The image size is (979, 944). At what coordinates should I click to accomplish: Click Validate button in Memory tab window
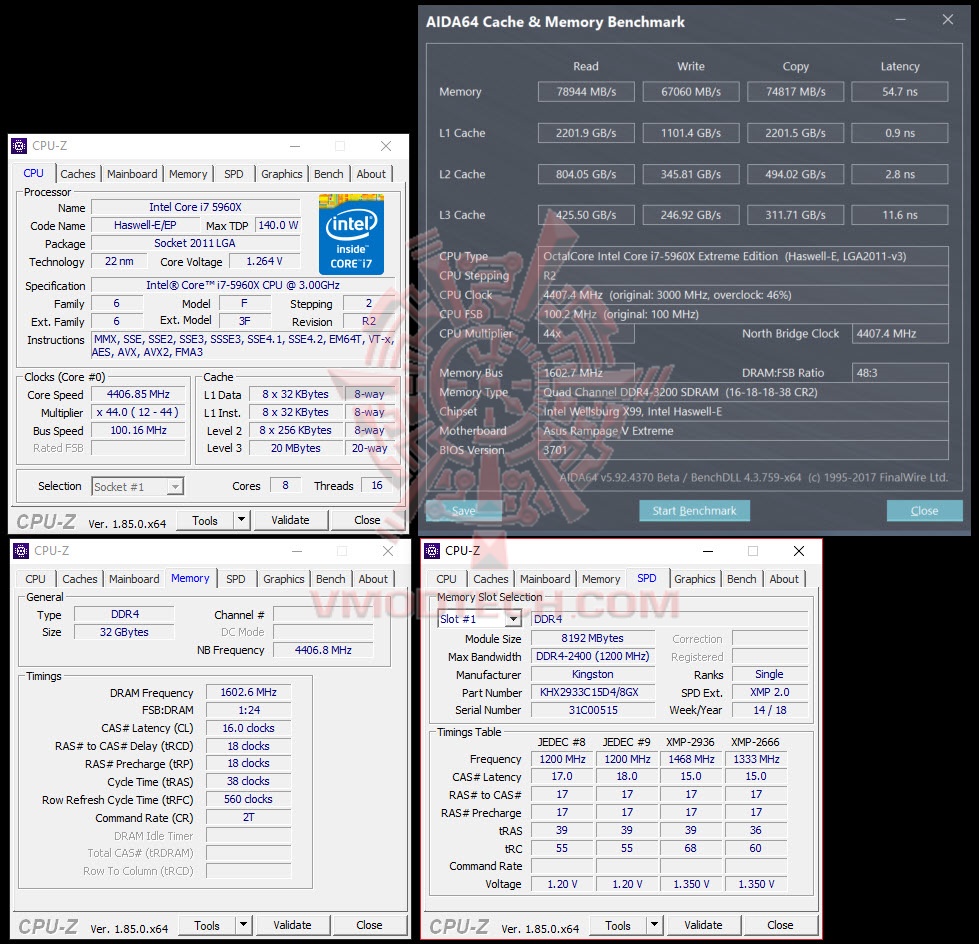click(x=292, y=925)
